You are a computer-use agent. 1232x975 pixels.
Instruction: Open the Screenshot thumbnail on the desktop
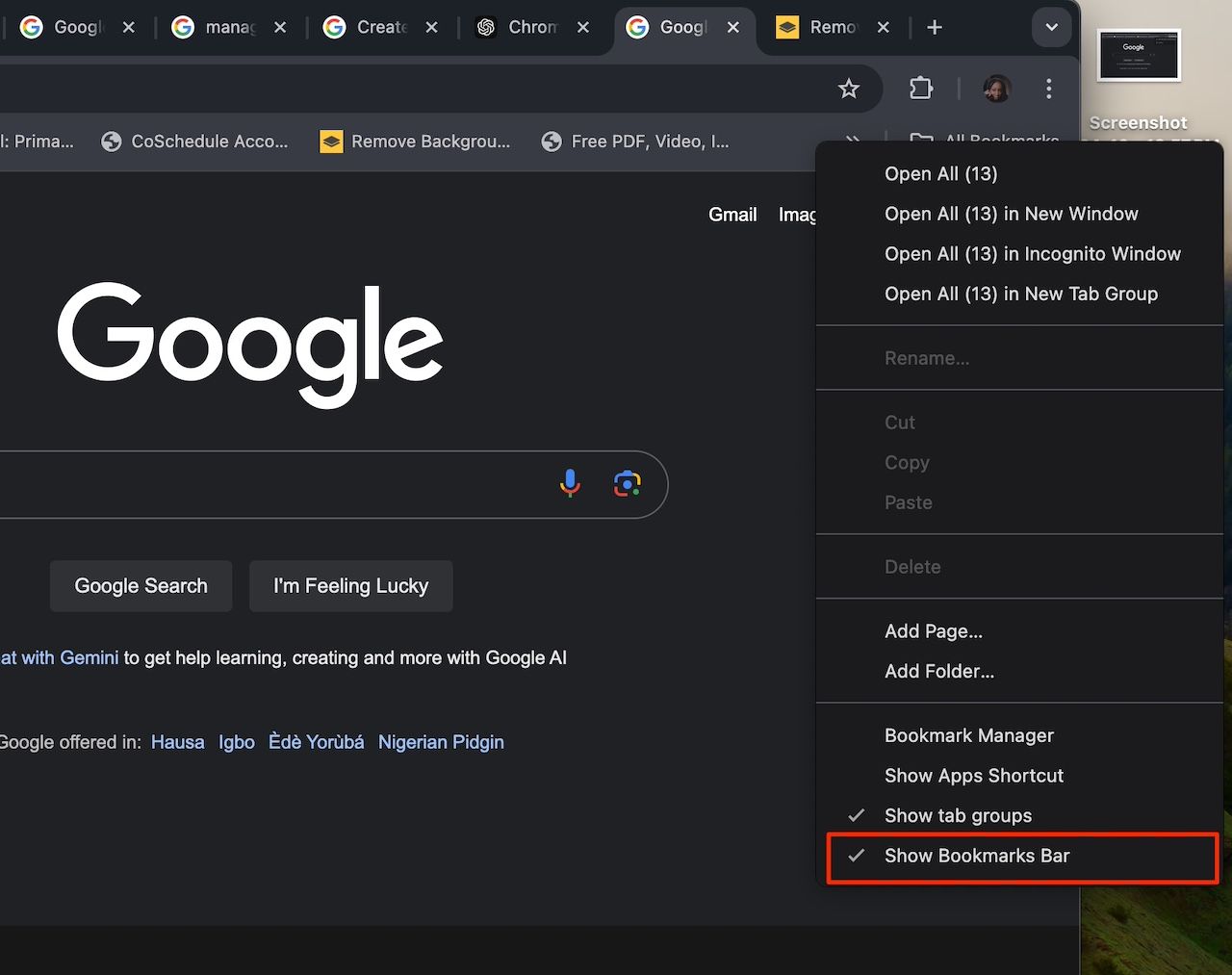click(x=1139, y=55)
